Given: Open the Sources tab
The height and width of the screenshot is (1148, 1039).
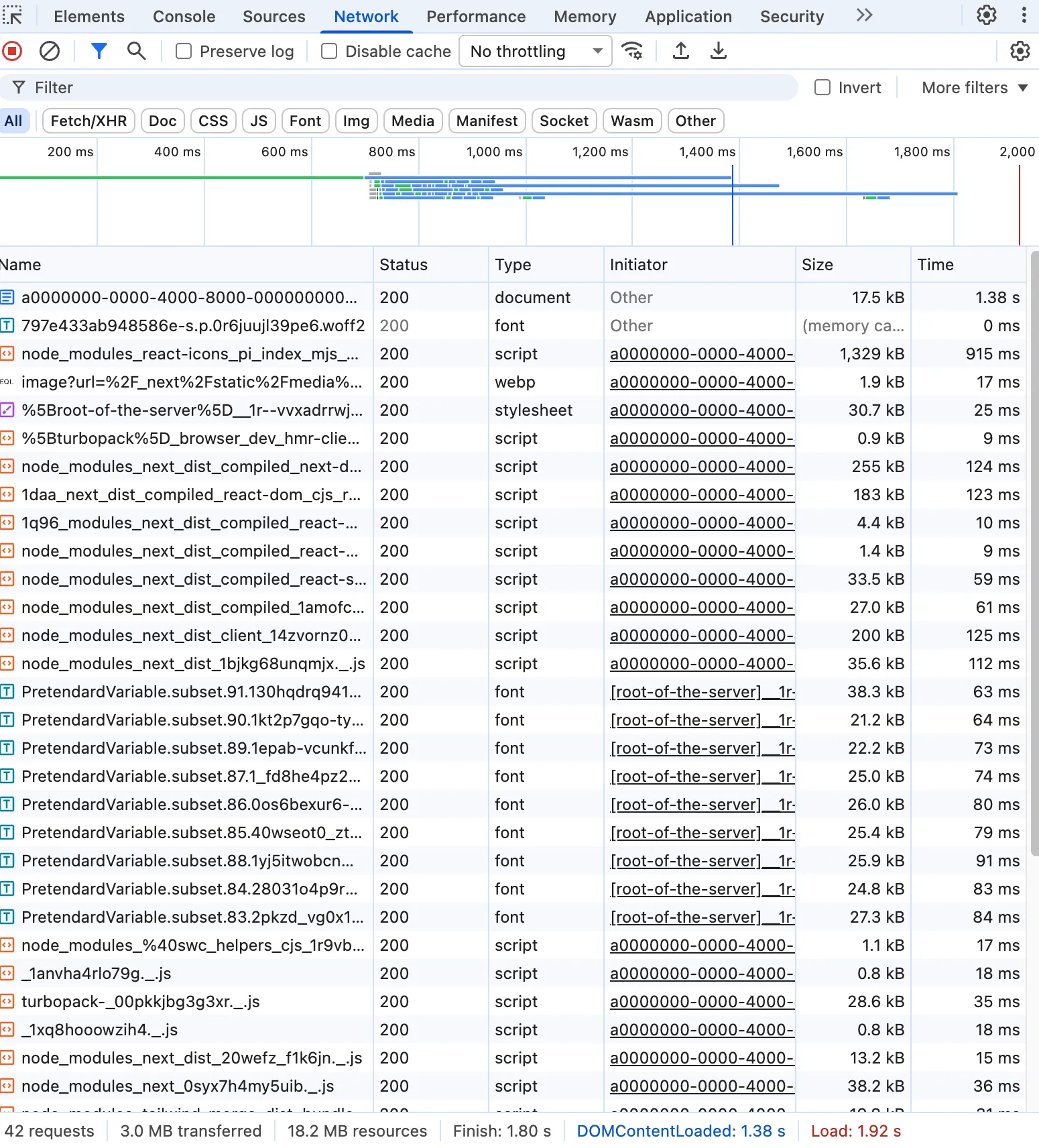Looking at the screenshot, I should point(274,17).
